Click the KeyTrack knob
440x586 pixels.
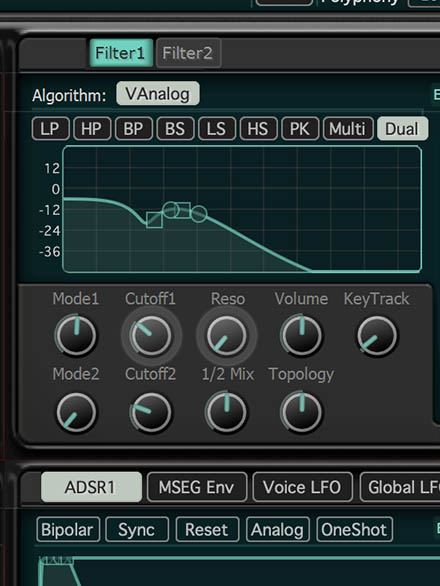click(377, 335)
